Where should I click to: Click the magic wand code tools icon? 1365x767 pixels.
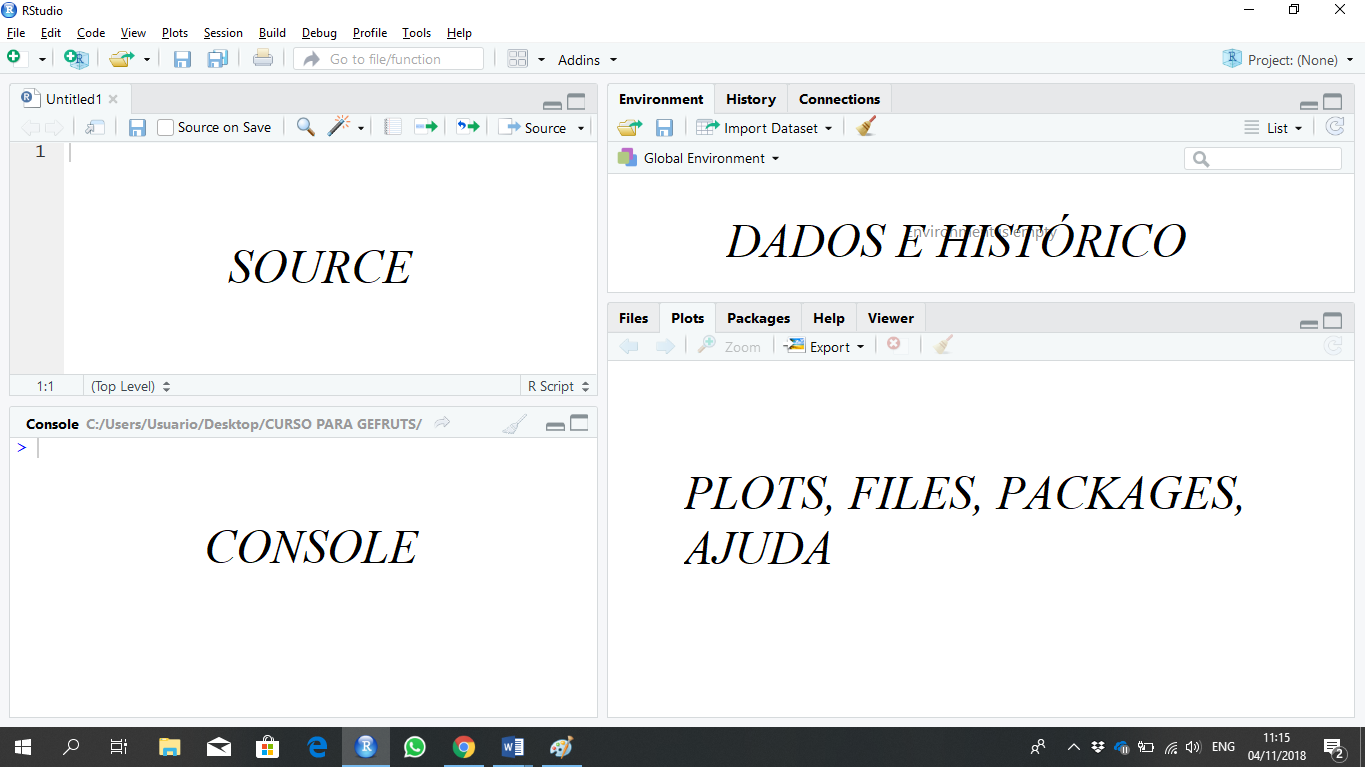click(x=340, y=127)
